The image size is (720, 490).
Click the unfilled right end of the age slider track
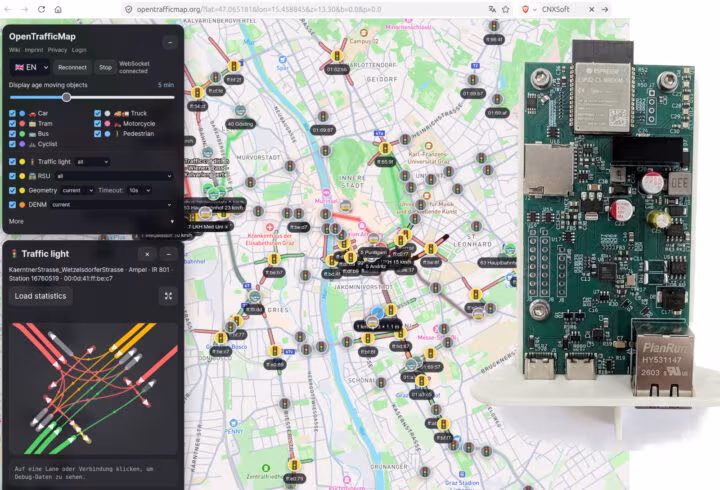(x=170, y=97)
